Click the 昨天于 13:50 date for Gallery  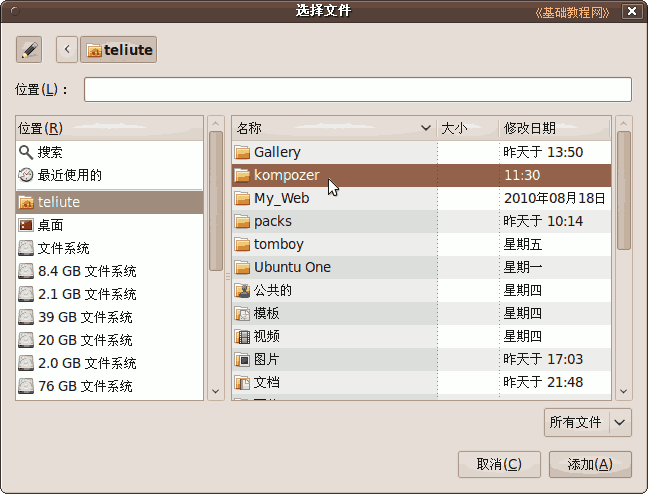(543, 152)
